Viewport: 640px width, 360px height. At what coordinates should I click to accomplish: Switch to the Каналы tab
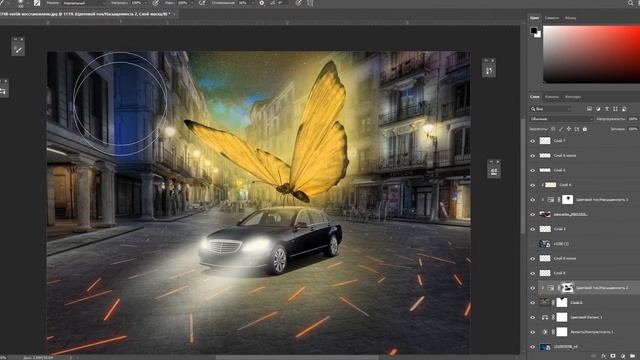click(552, 97)
